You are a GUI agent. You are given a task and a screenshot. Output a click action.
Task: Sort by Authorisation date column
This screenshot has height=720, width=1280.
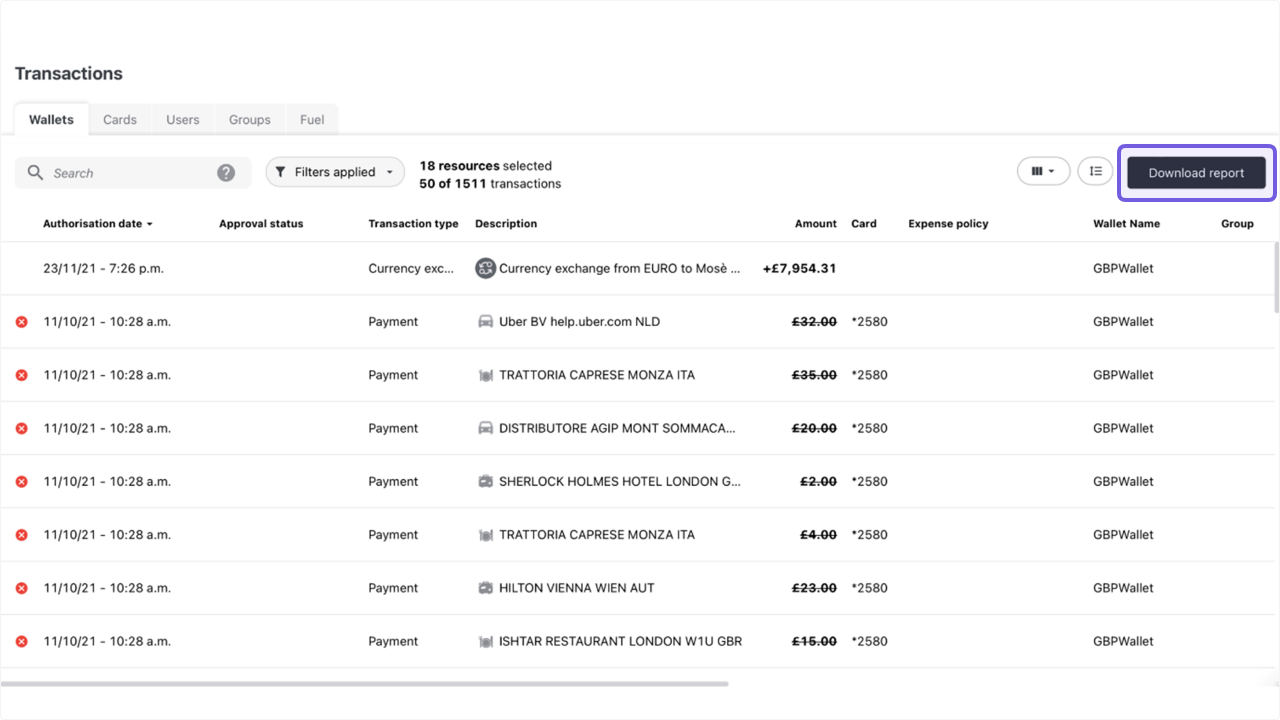click(x=98, y=224)
